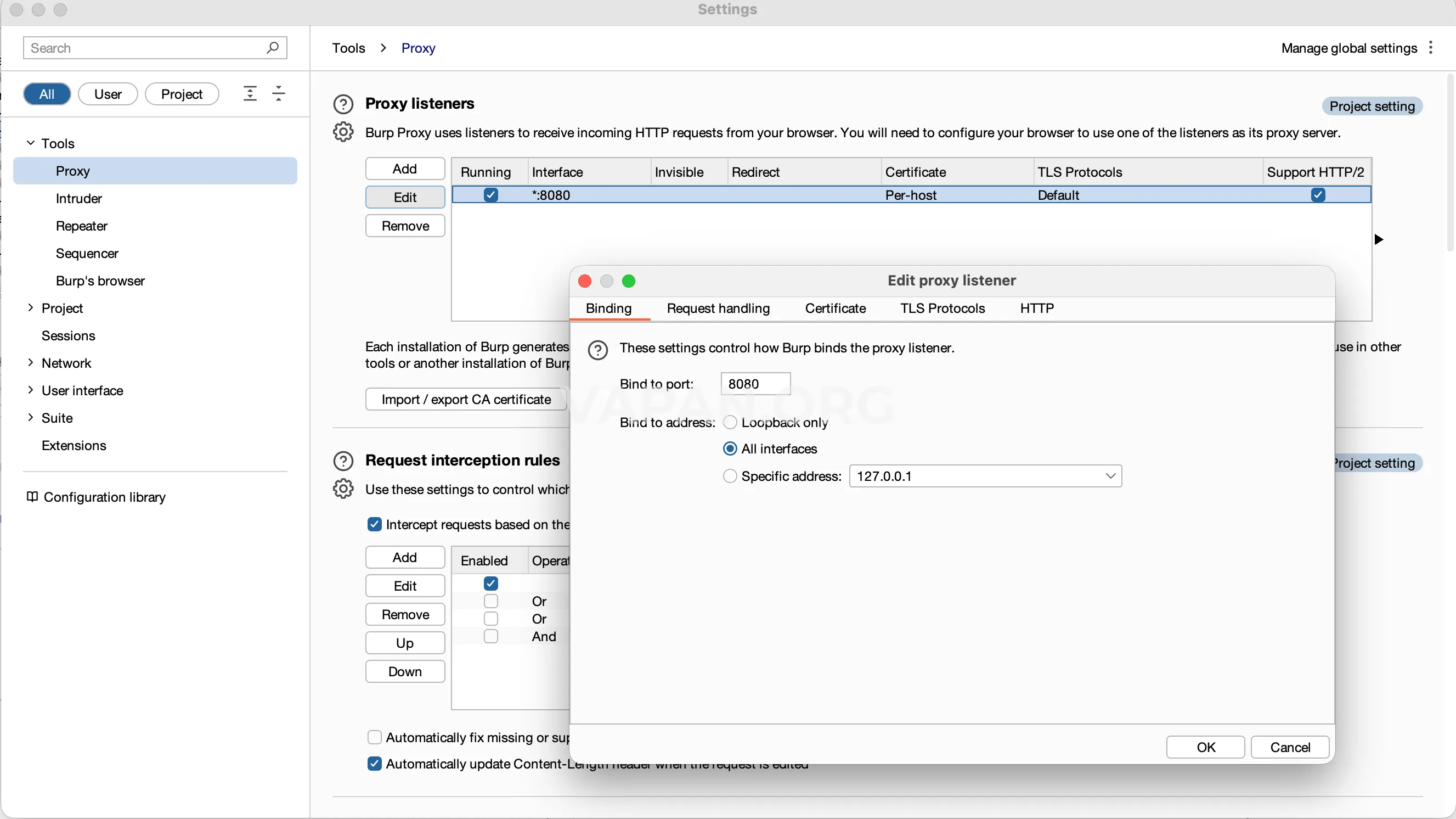Click Import / export CA certificate button
1456x819 pixels.
pyautogui.click(x=466, y=399)
